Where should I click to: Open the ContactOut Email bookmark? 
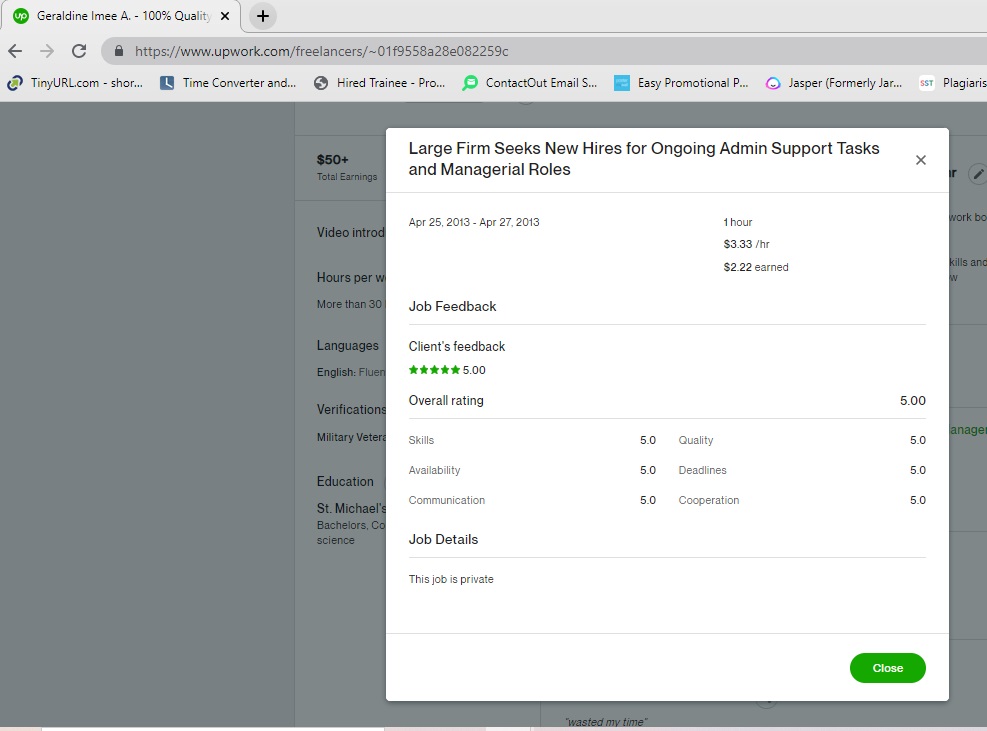click(x=530, y=82)
